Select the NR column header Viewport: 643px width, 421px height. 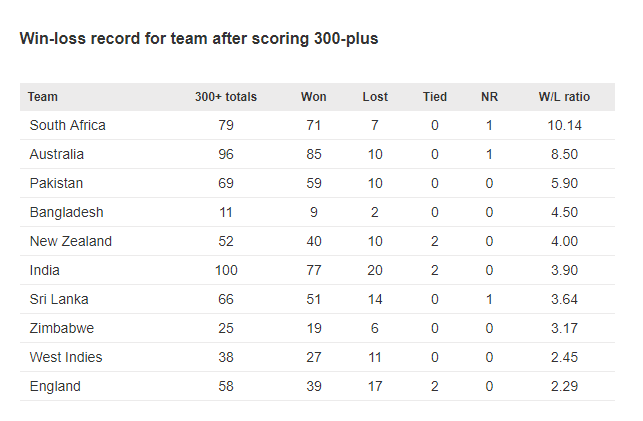coord(489,97)
